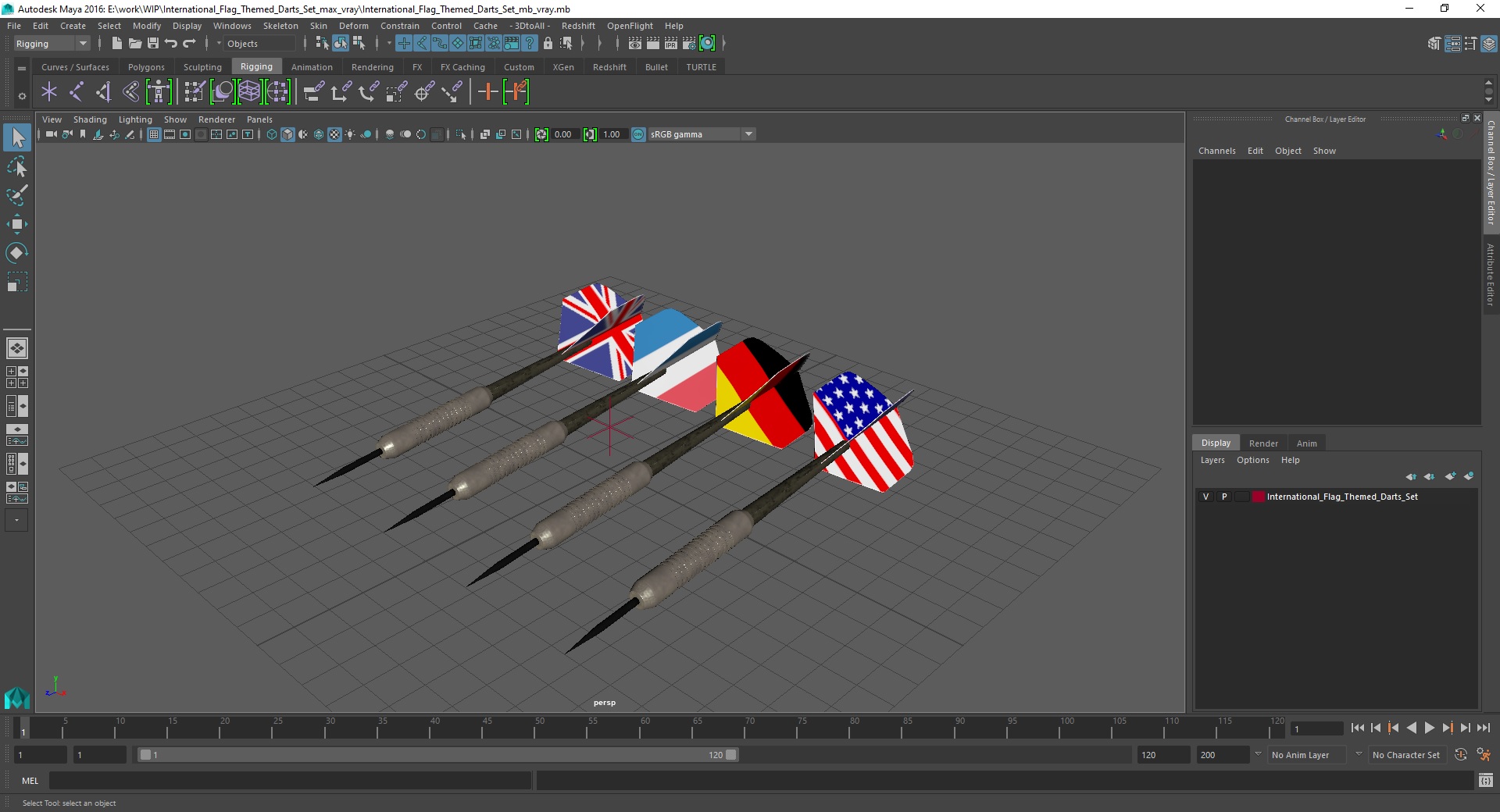The image size is (1500, 812).
Task: Toggle visibility V of International_Flag_Themed_Darts_Set layer
Action: coord(1205,497)
